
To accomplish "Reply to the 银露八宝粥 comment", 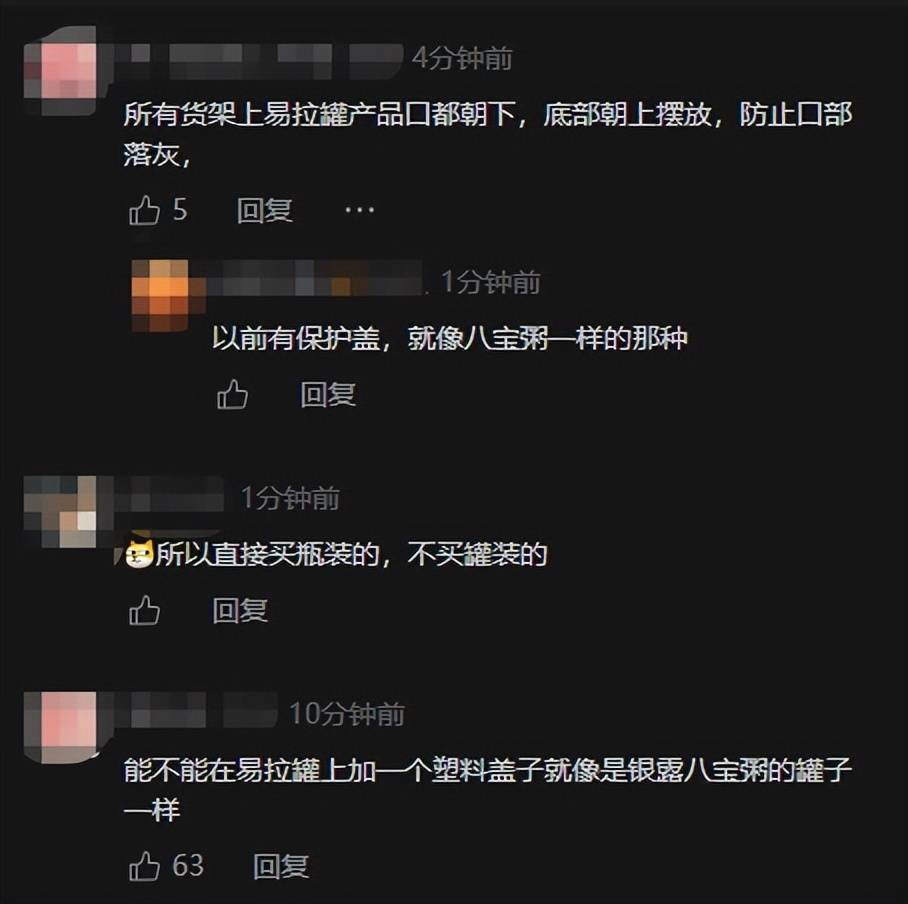I will [x=281, y=866].
